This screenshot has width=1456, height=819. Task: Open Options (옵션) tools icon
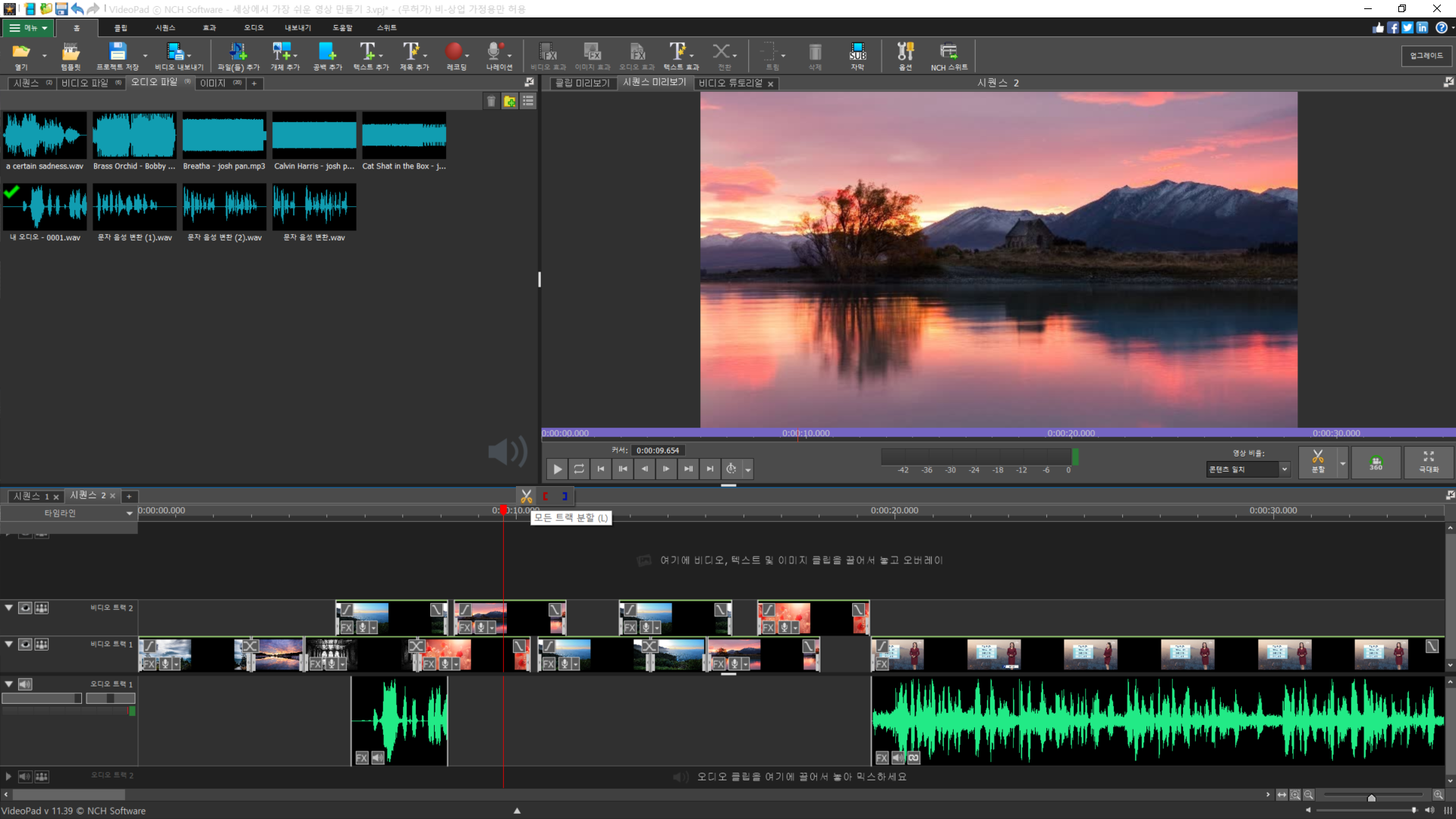tap(905, 55)
